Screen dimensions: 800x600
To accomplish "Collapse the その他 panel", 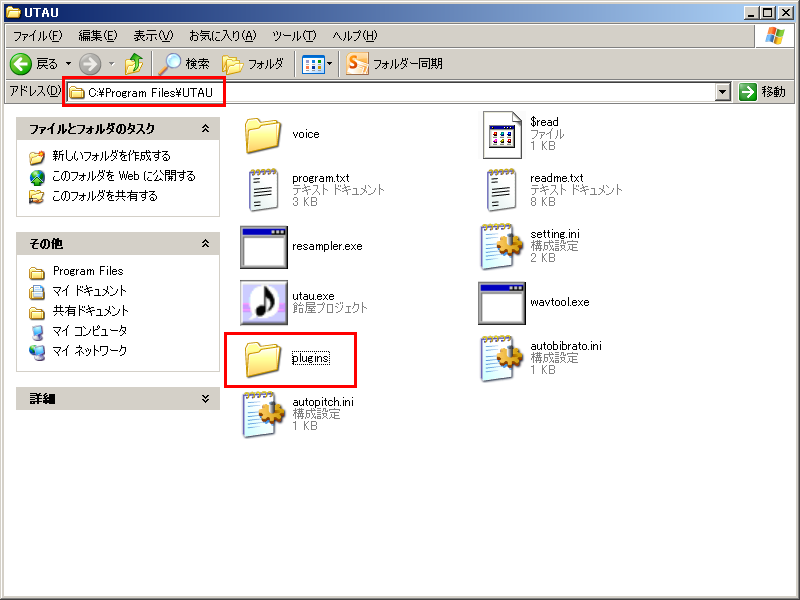I will (205, 244).
